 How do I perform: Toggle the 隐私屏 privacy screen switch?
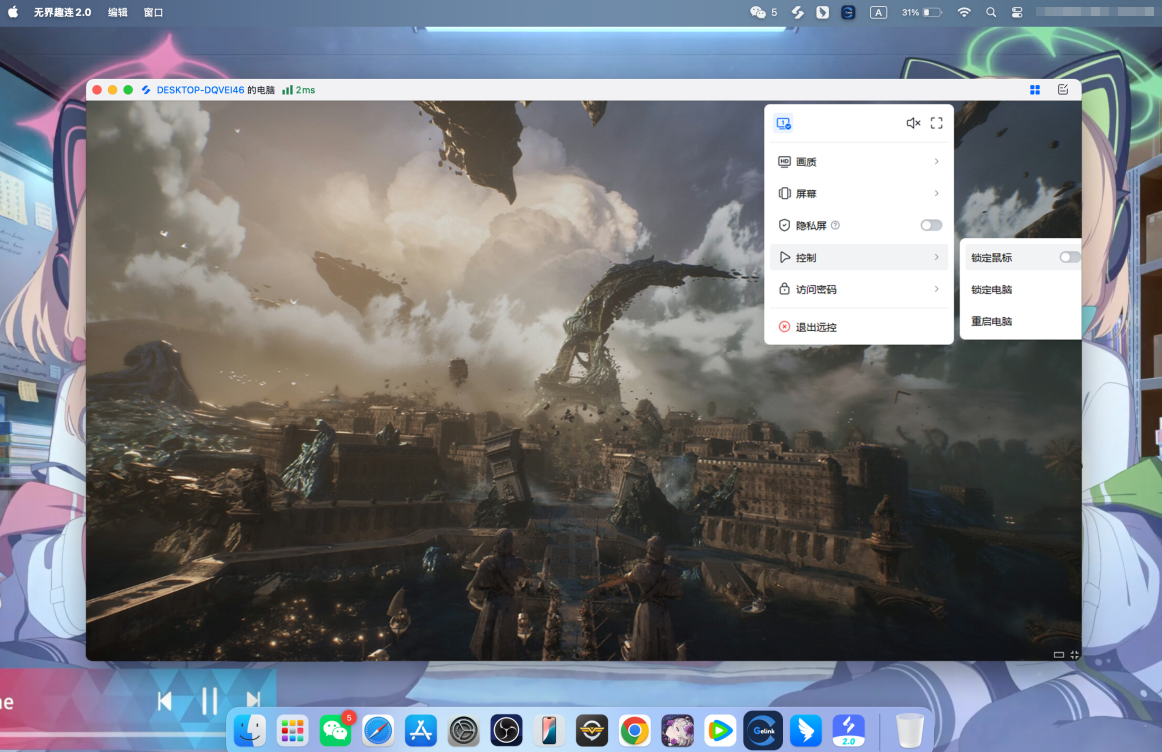[x=930, y=226]
